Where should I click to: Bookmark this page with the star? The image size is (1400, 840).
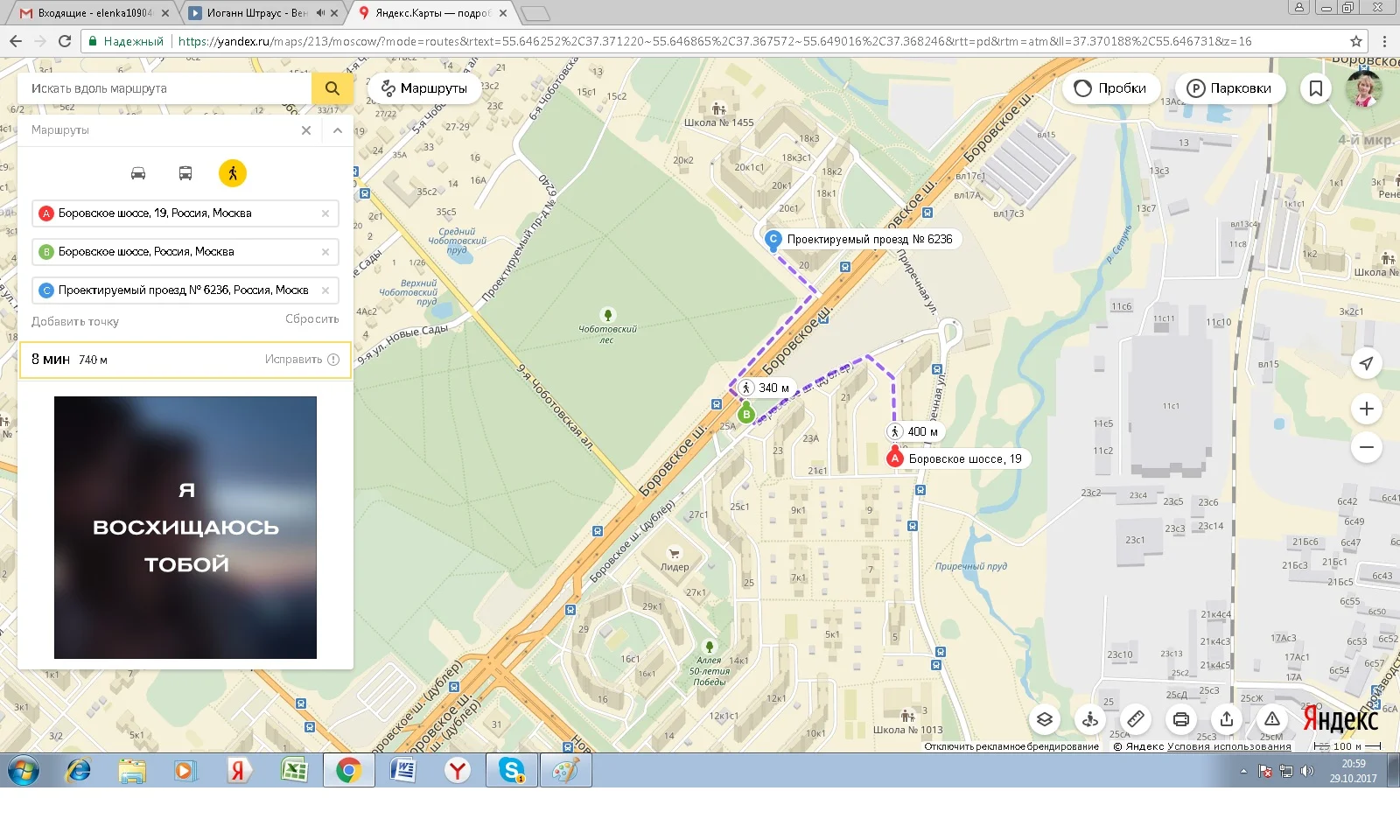[x=1356, y=41]
